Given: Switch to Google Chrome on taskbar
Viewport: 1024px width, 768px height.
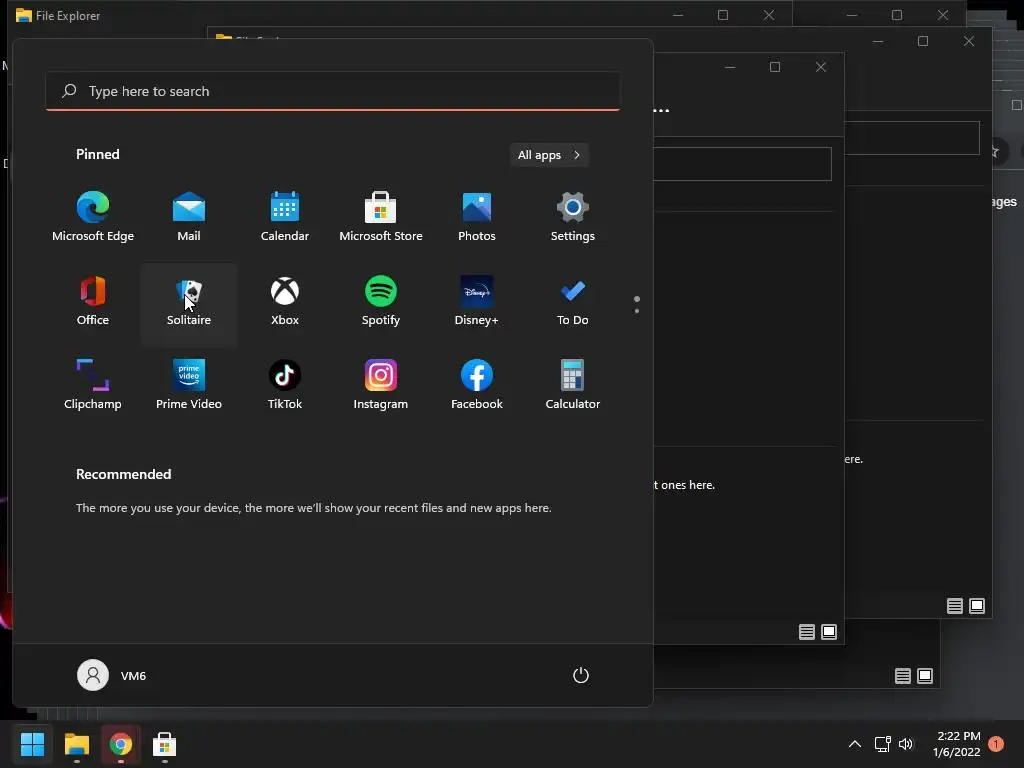Looking at the screenshot, I should pyautogui.click(x=120, y=744).
